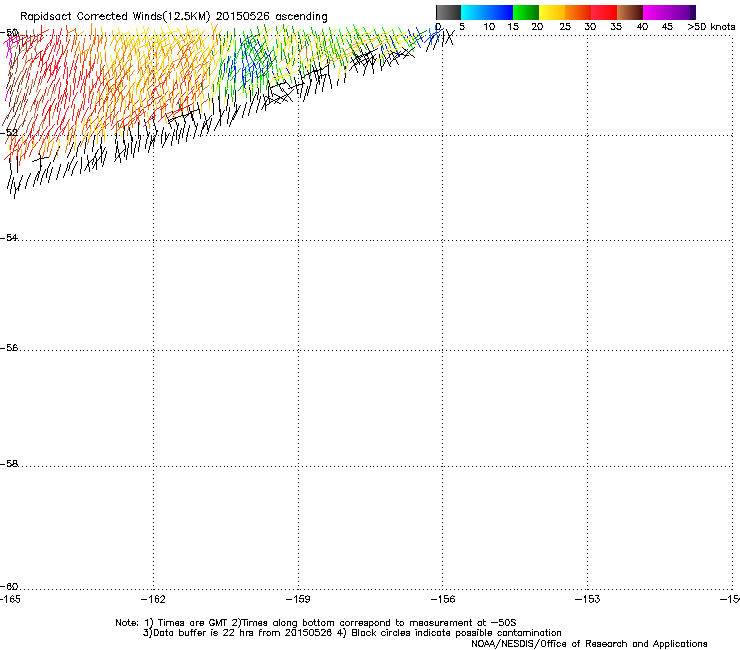Image resolution: width=740 pixels, height=650 pixels.
Task: Click the yellow 20-25 knots legend color
Action: [552, 12]
